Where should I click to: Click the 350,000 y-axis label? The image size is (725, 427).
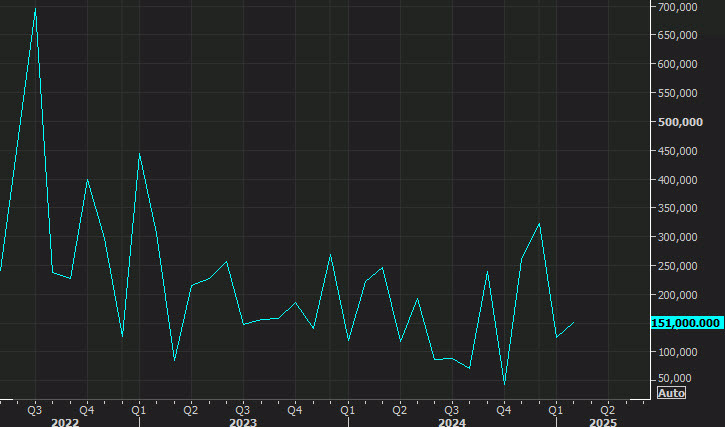point(677,208)
